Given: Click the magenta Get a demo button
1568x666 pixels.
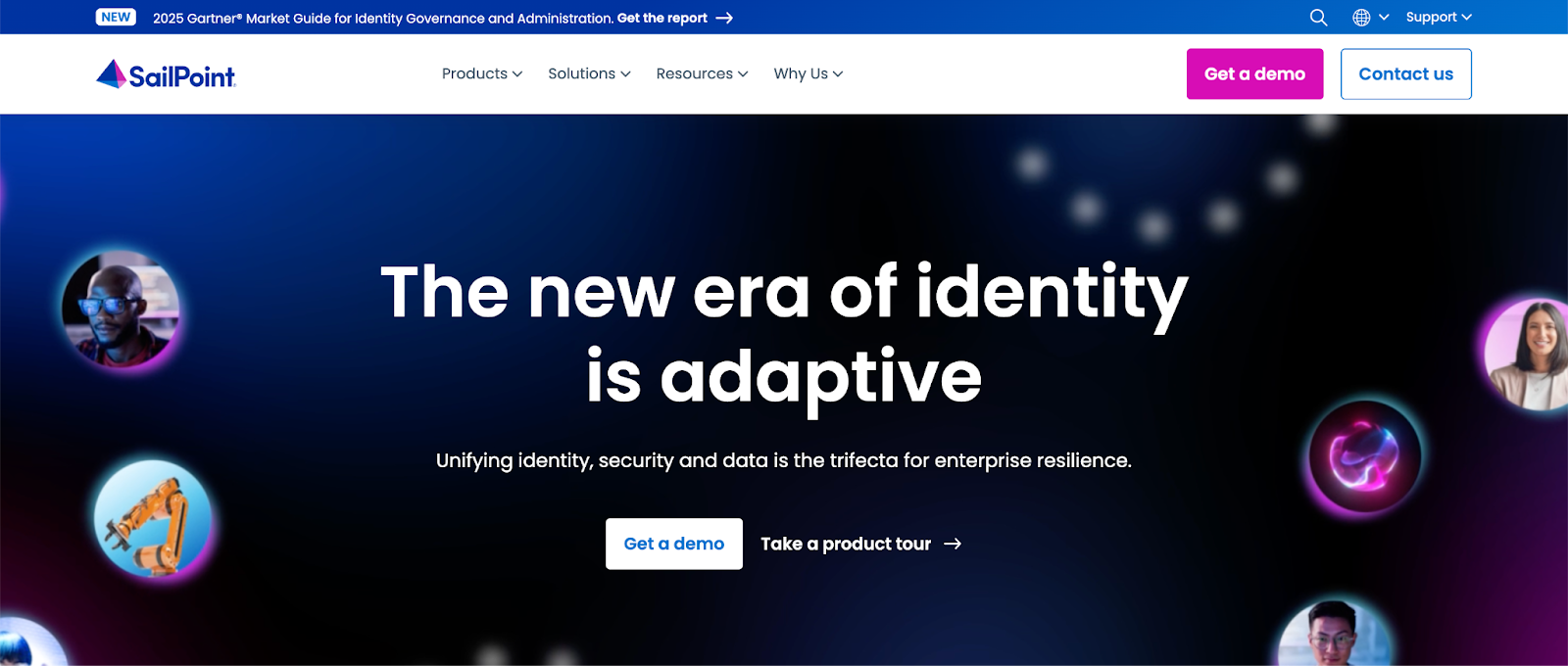Looking at the screenshot, I should click(1254, 74).
